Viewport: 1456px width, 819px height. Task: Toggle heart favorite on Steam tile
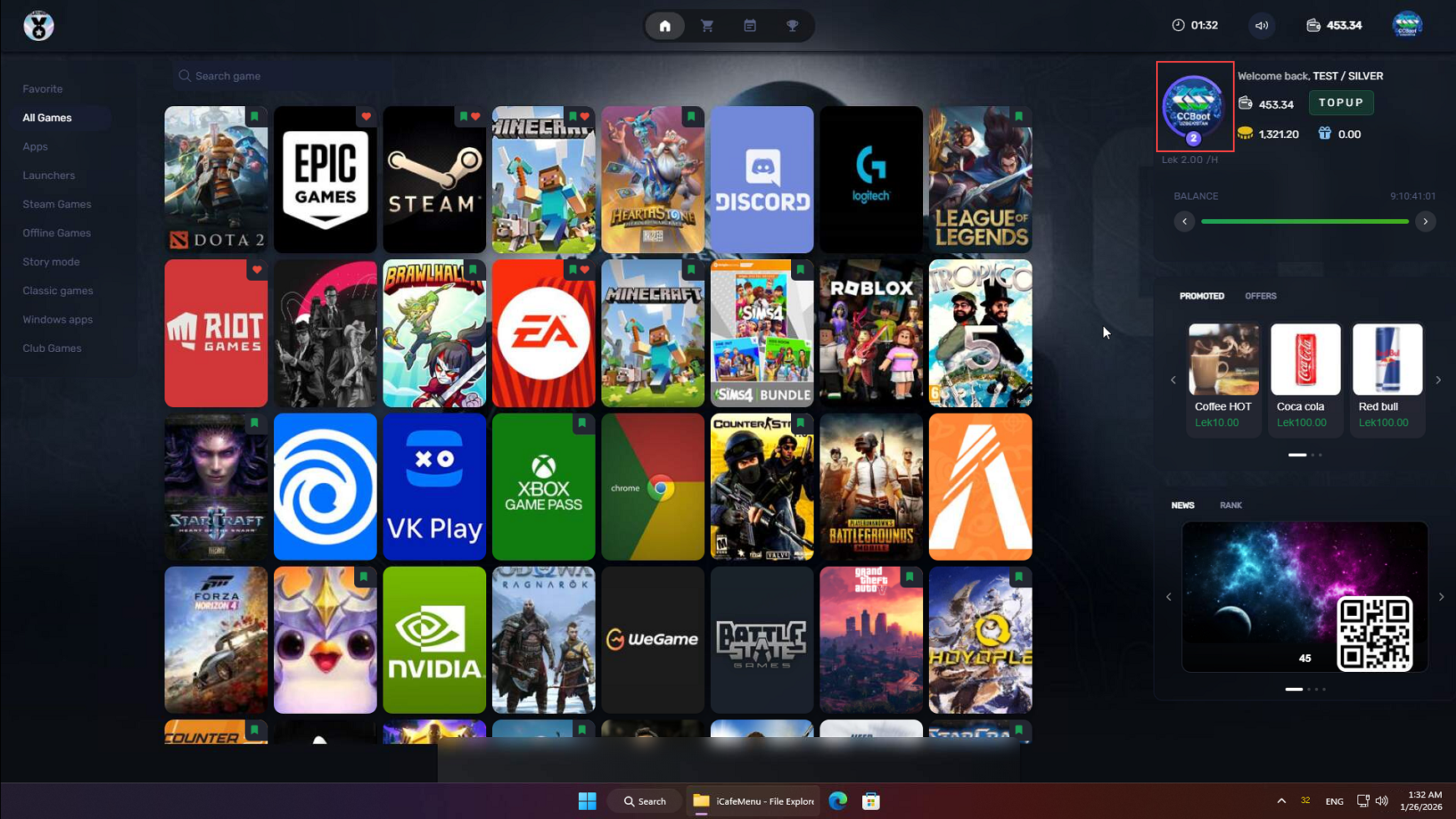(x=475, y=116)
